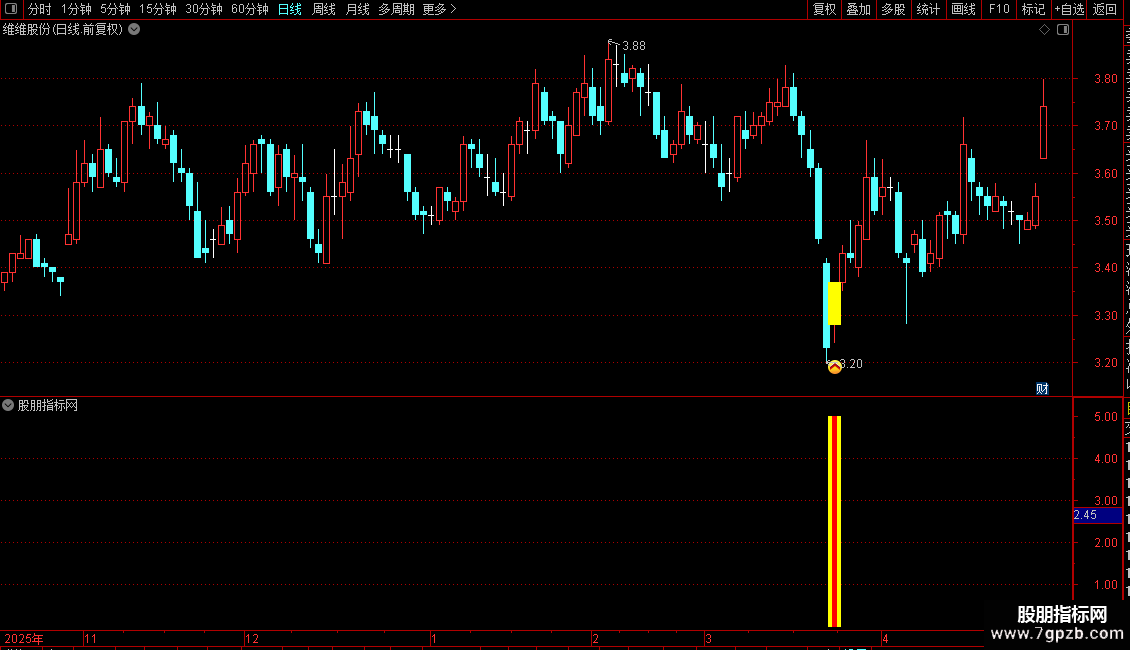Click the panel layout icon at top-left
This screenshot has width=1130, height=650.
(11, 9)
